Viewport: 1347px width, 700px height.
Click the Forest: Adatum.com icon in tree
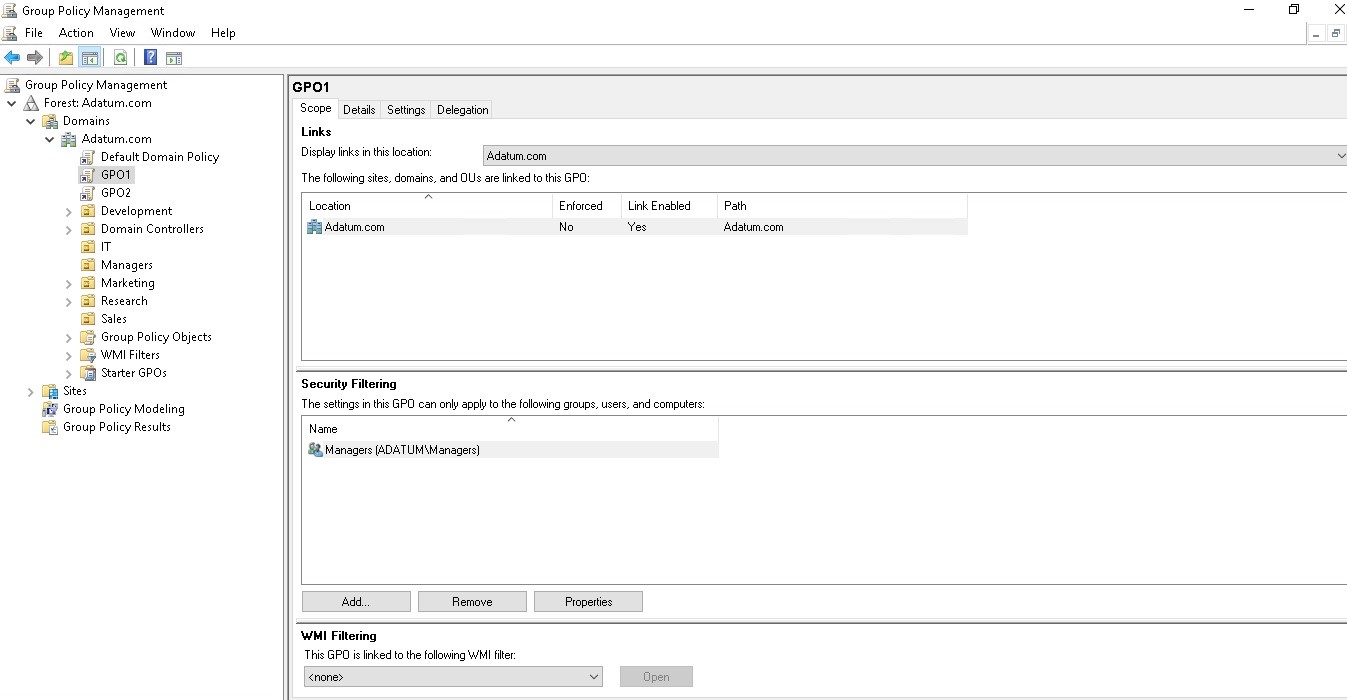31,103
